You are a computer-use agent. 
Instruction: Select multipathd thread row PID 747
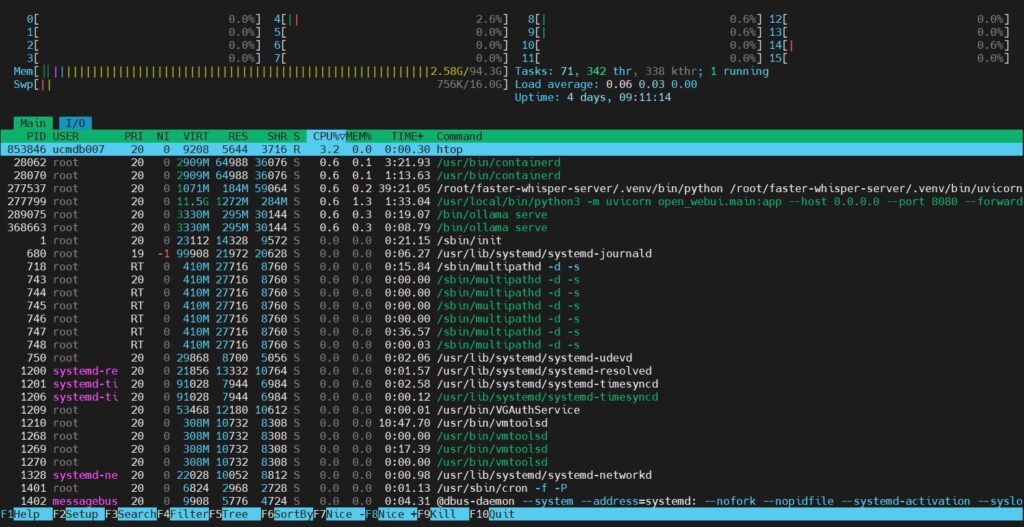512,332
